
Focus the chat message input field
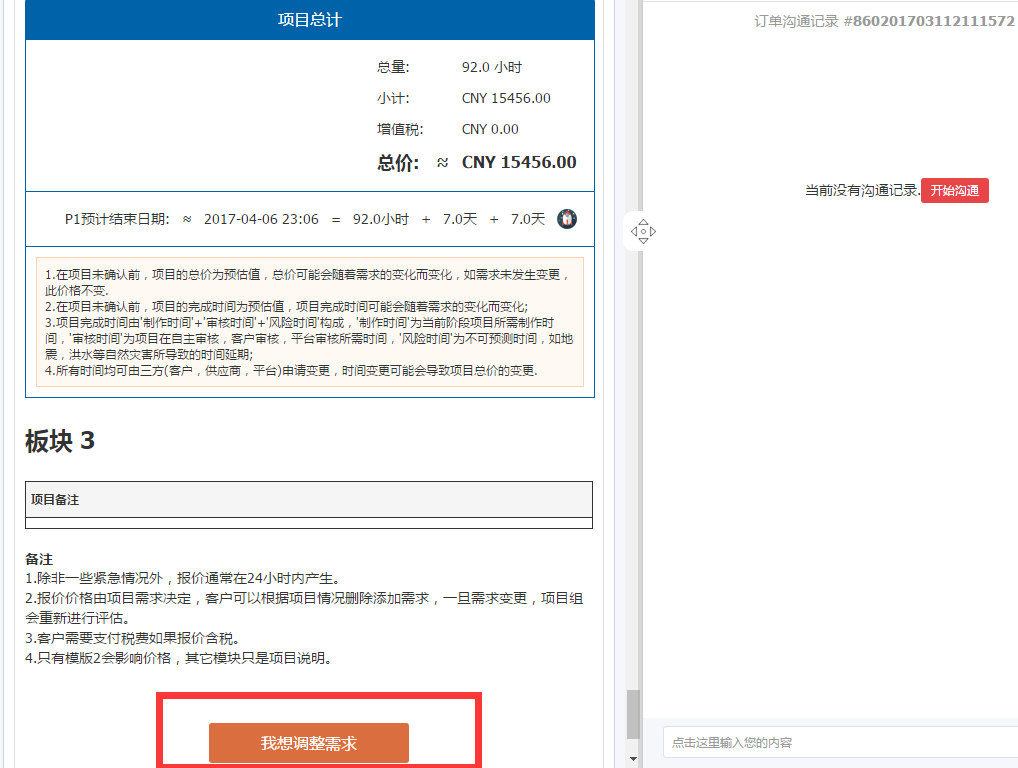[840, 743]
